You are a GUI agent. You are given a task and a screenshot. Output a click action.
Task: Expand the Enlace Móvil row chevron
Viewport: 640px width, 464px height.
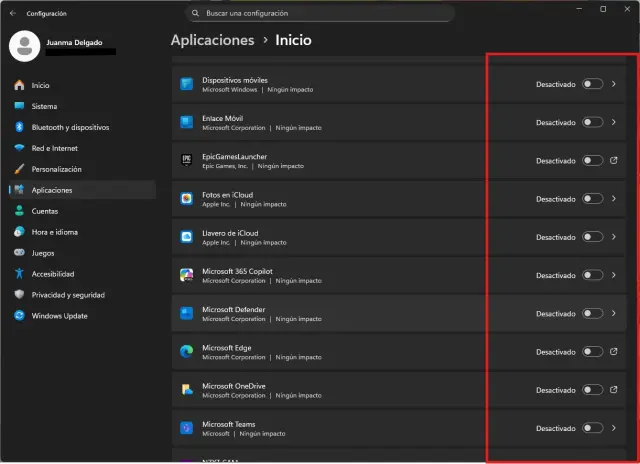[613, 122]
